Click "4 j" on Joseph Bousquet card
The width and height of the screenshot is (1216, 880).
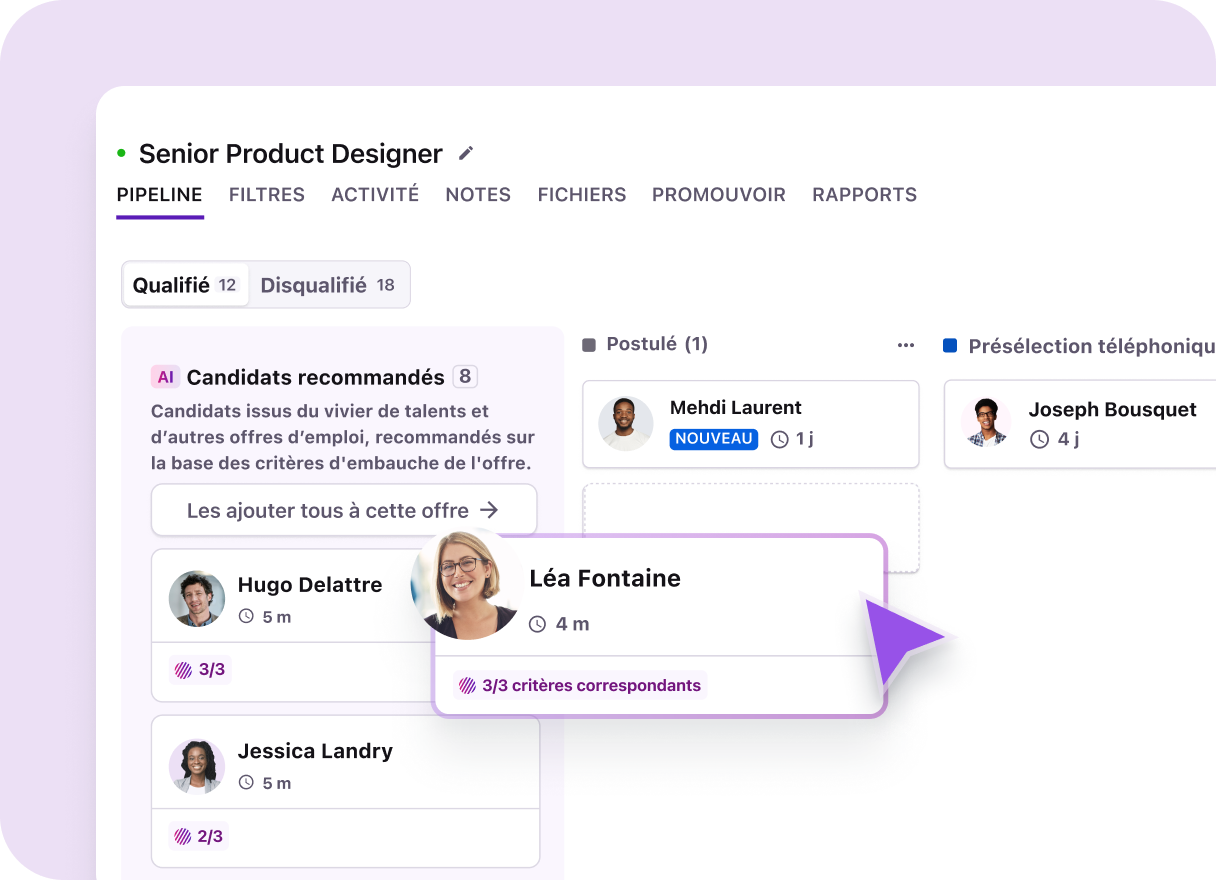[1068, 439]
